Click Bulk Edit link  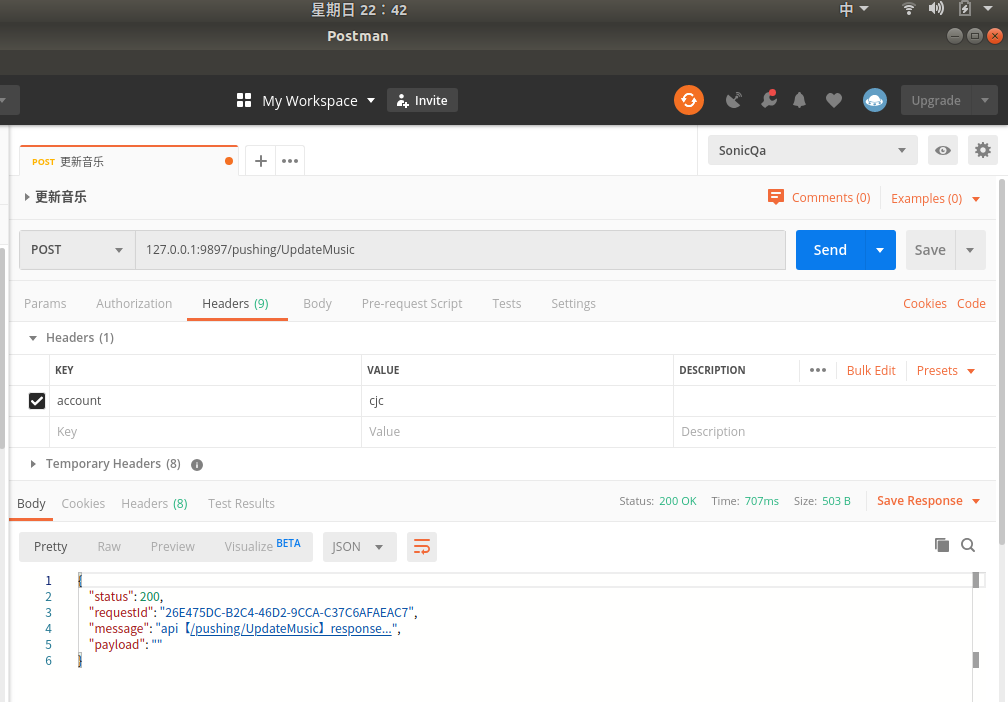point(870,371)
